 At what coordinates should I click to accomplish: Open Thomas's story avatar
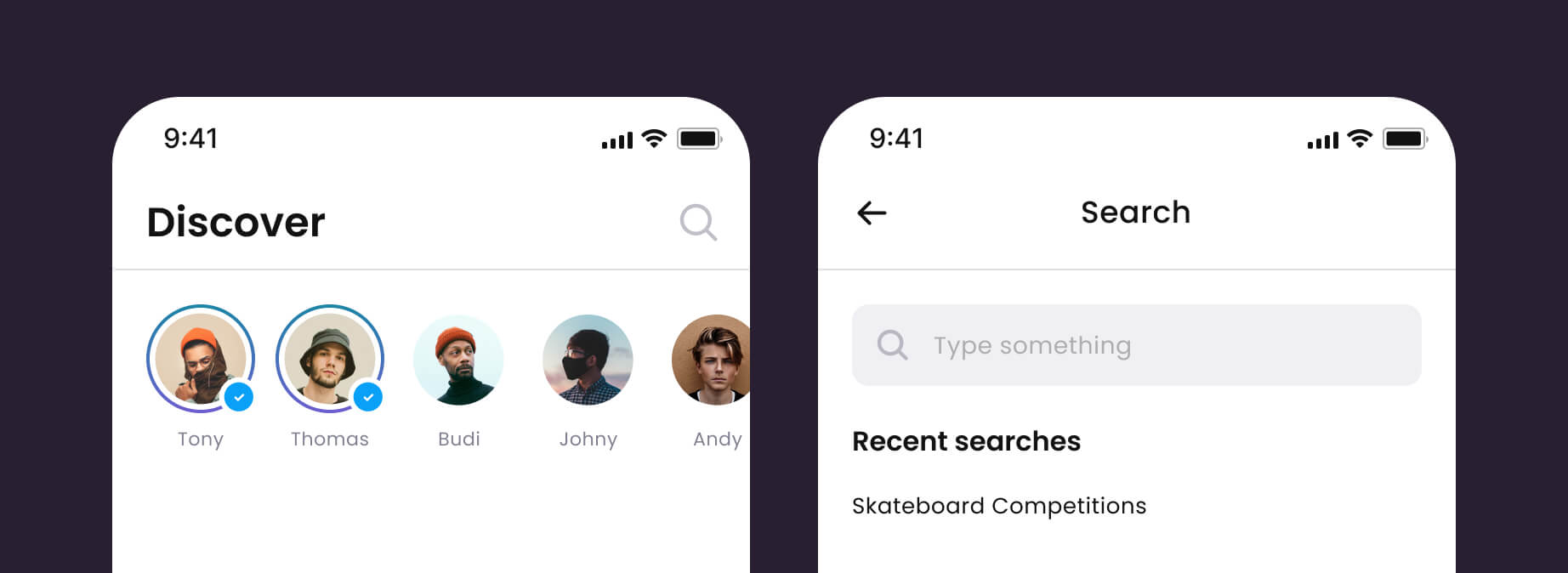tap(330, 359)
